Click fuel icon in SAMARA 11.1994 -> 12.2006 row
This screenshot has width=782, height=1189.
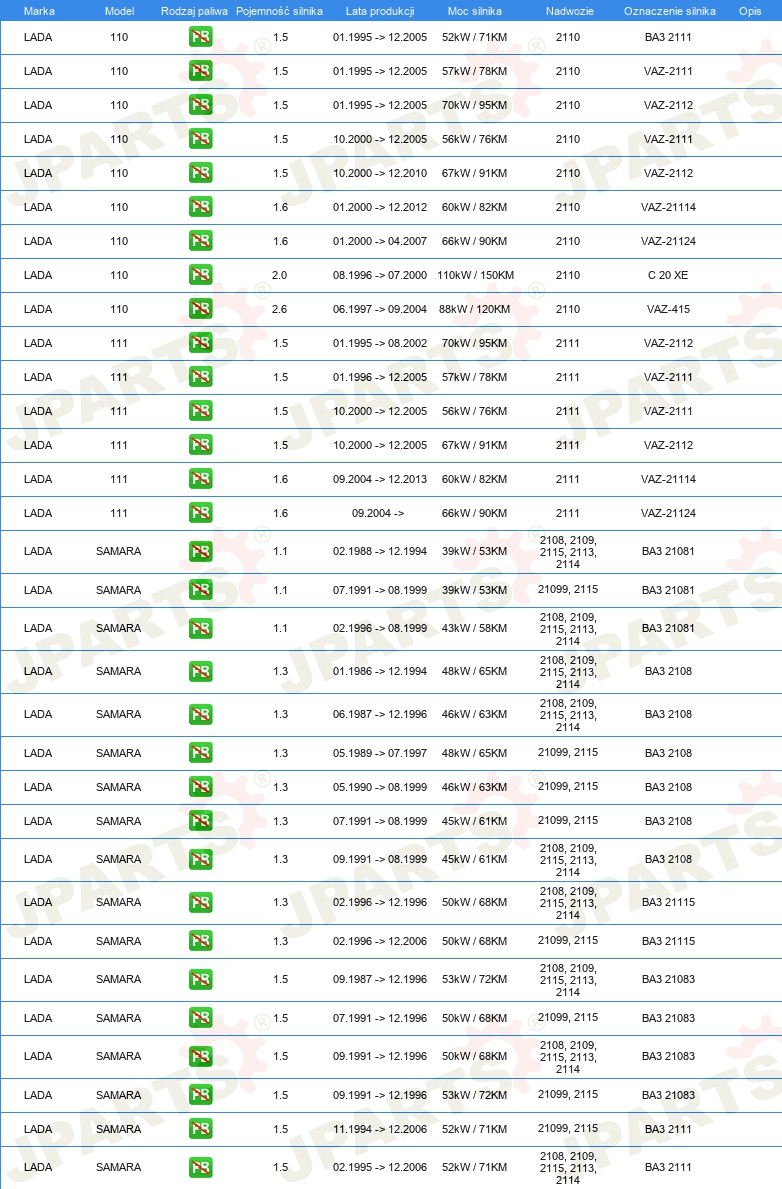click(200, 1129)
